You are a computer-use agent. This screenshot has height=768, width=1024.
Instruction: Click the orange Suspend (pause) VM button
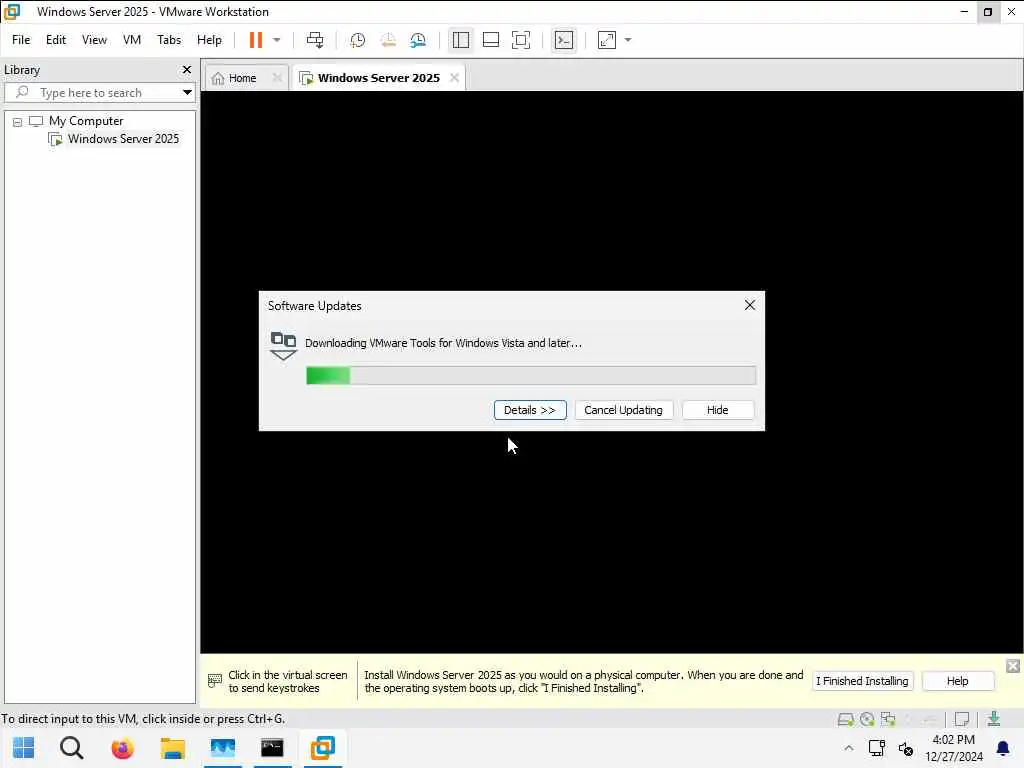255,40
